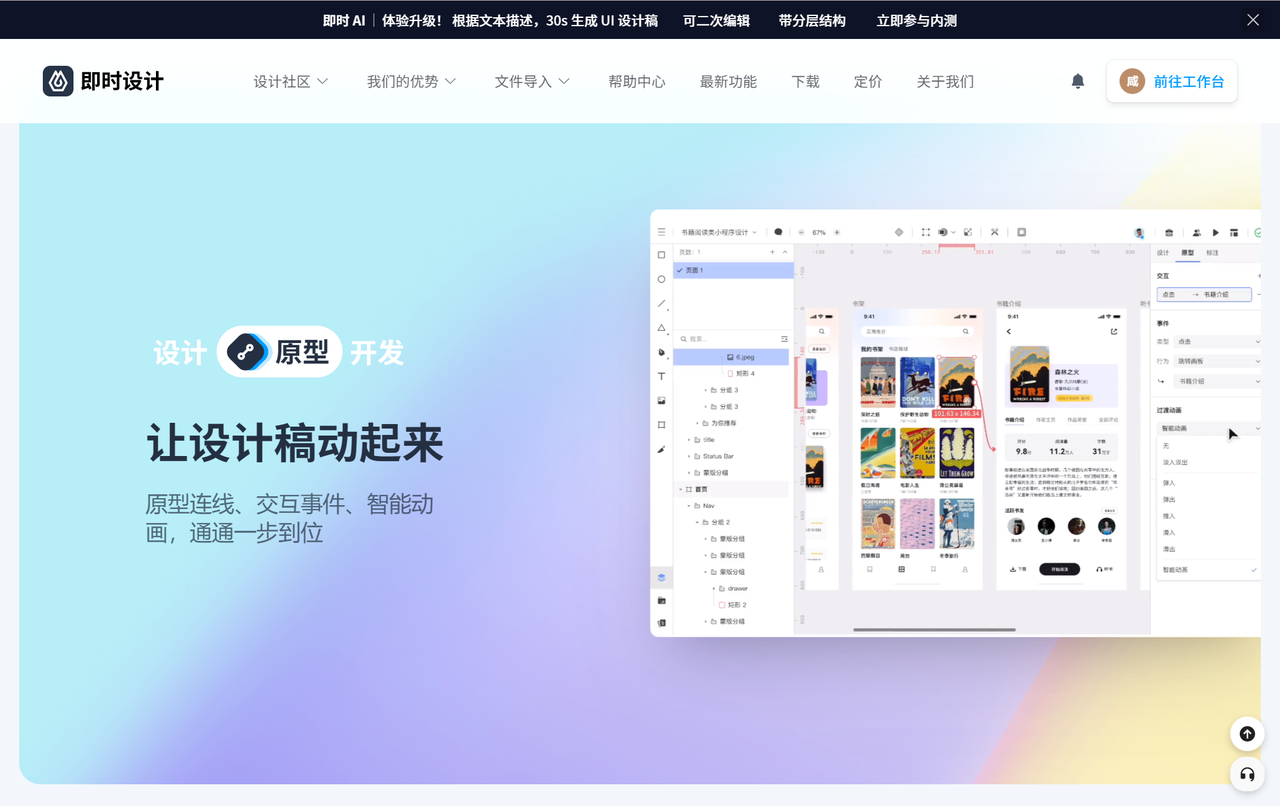Collapse the Nav folder in layer tree
This screenshot has width=1280, height=806.
pyautogui.click(x=696, y=506)
